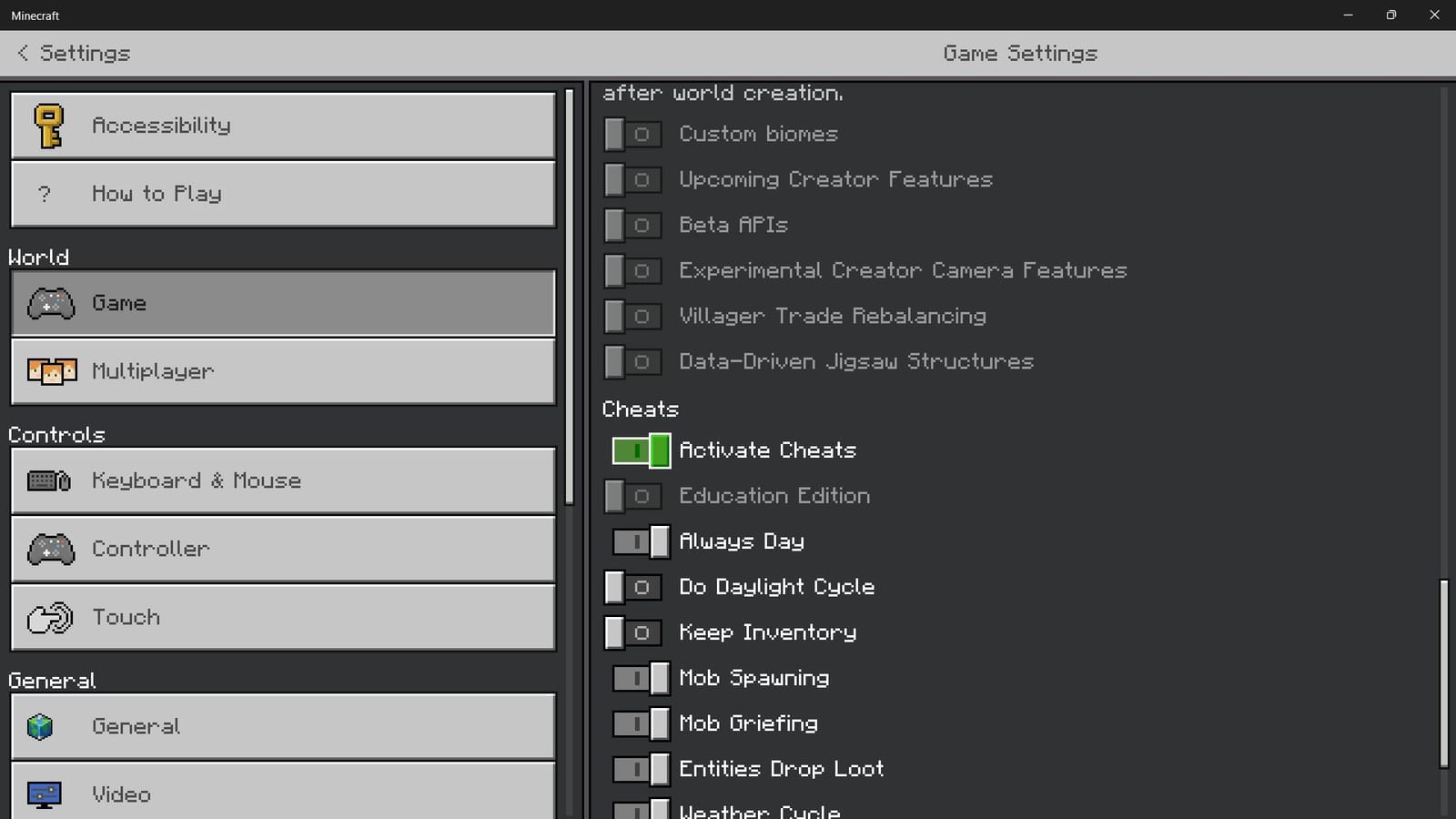Click the General cube icon

click(40, 726)
